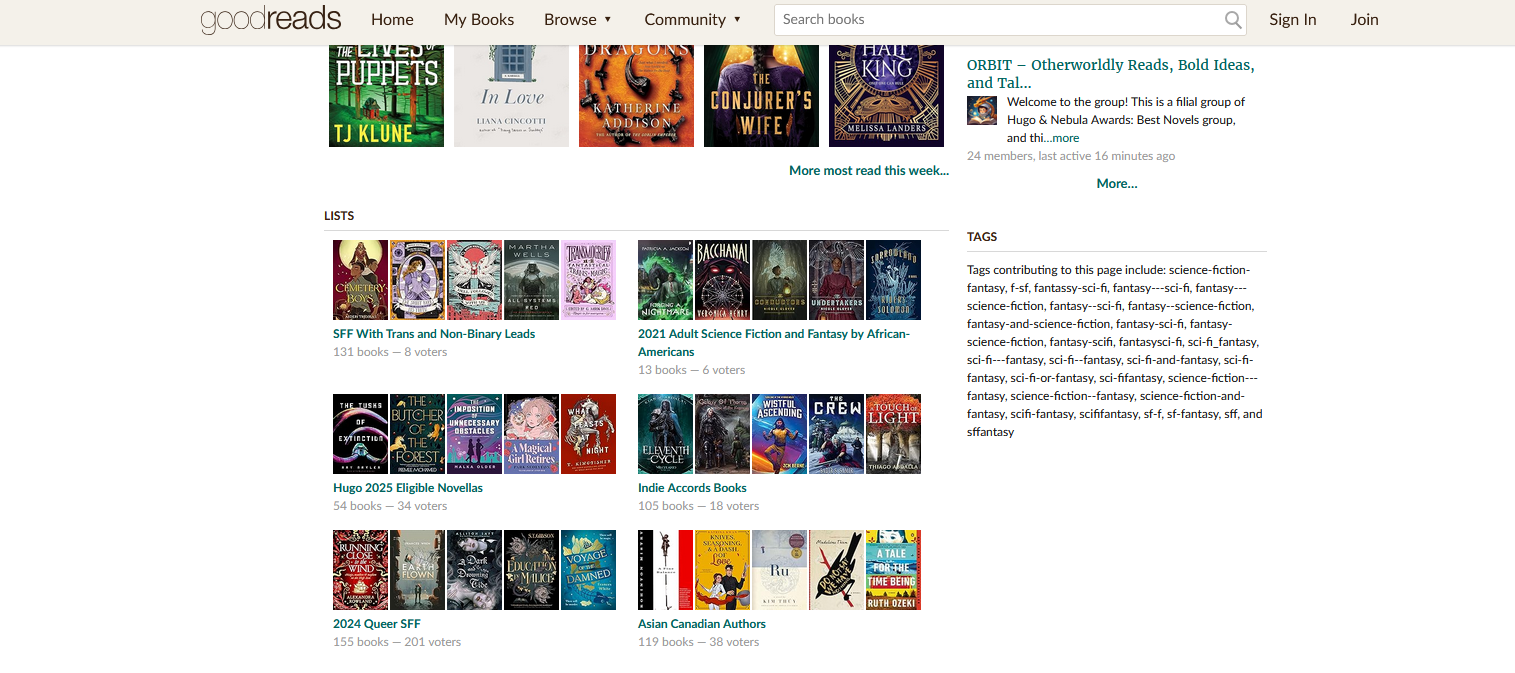This screenshot has height=673, width=1515.
Task: Open the Katherine Addison Dragons cover
Action: (636, 95)
